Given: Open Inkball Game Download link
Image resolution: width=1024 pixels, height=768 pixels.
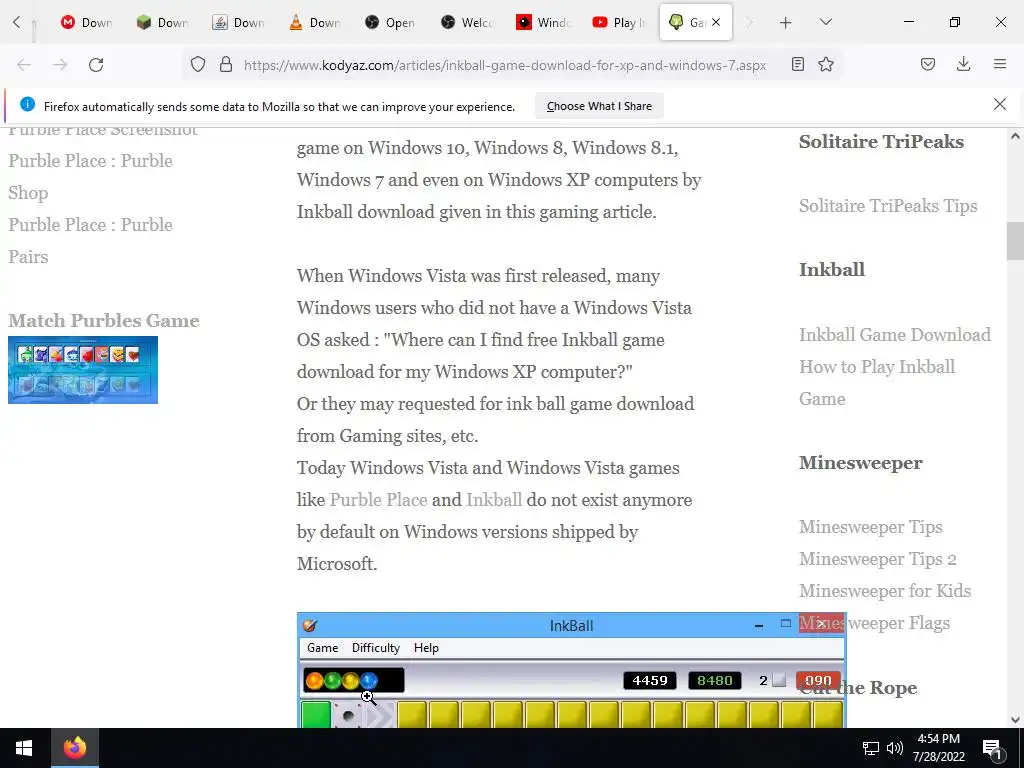Looking at the screenshot, I should [895, 334].
